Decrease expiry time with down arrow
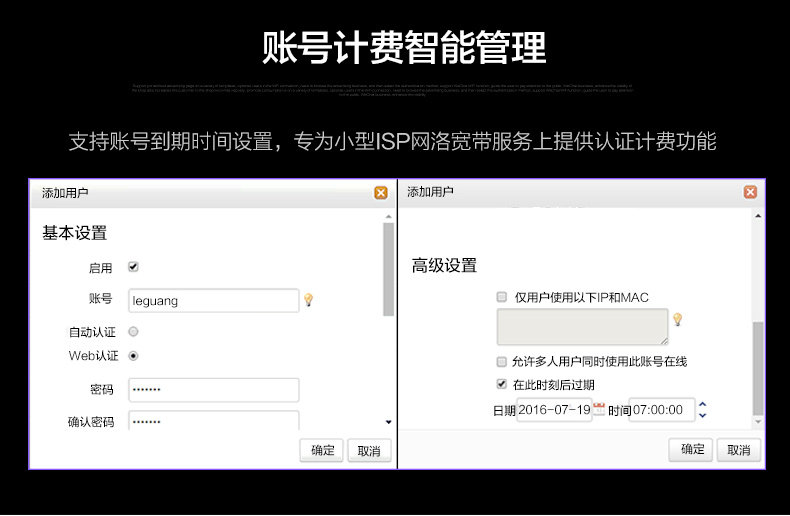The image size is (790, 516). tap(702, 415)
